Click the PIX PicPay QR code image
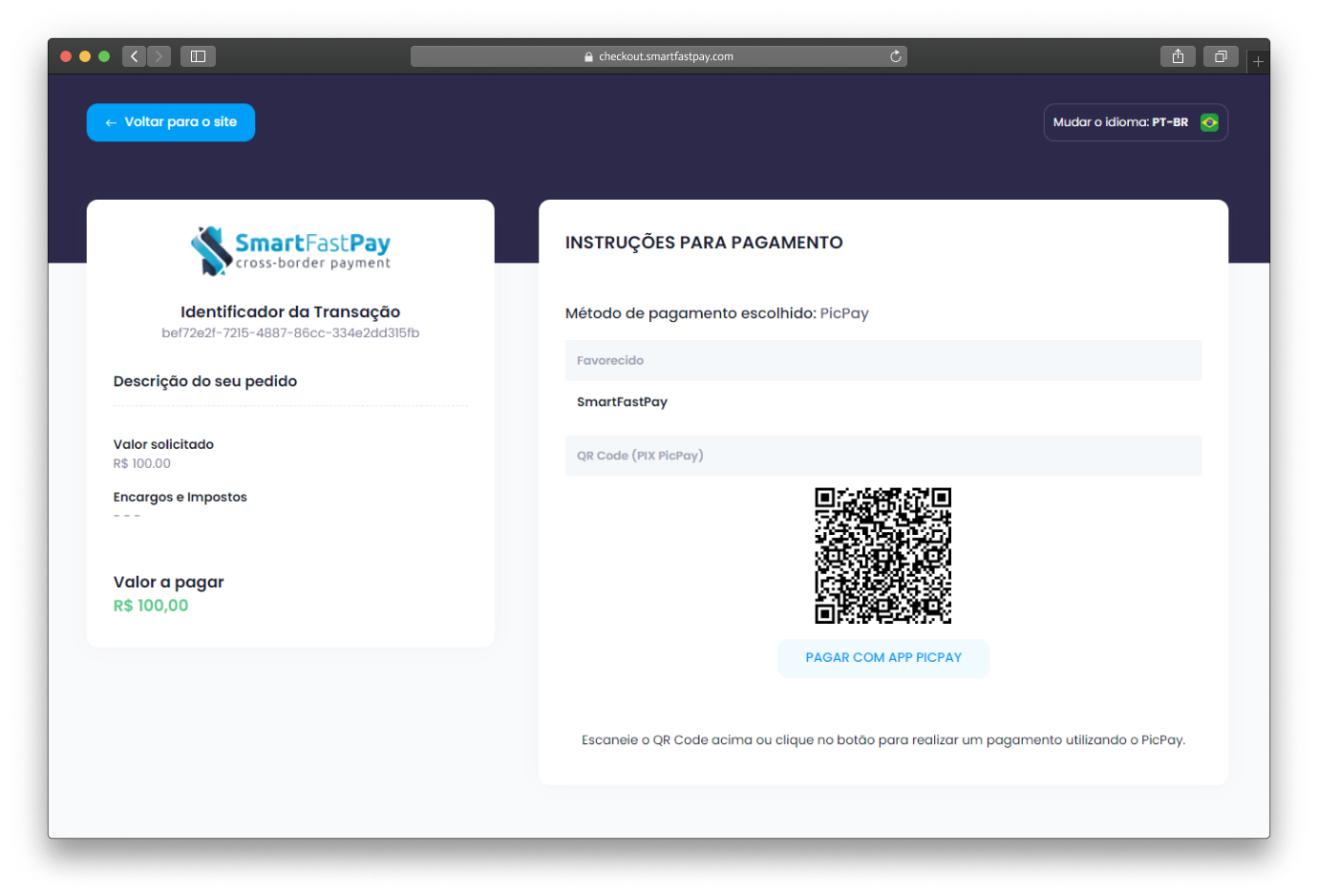Image resolution: width=1318 pixels, height=896 pixels. point(882,555)
